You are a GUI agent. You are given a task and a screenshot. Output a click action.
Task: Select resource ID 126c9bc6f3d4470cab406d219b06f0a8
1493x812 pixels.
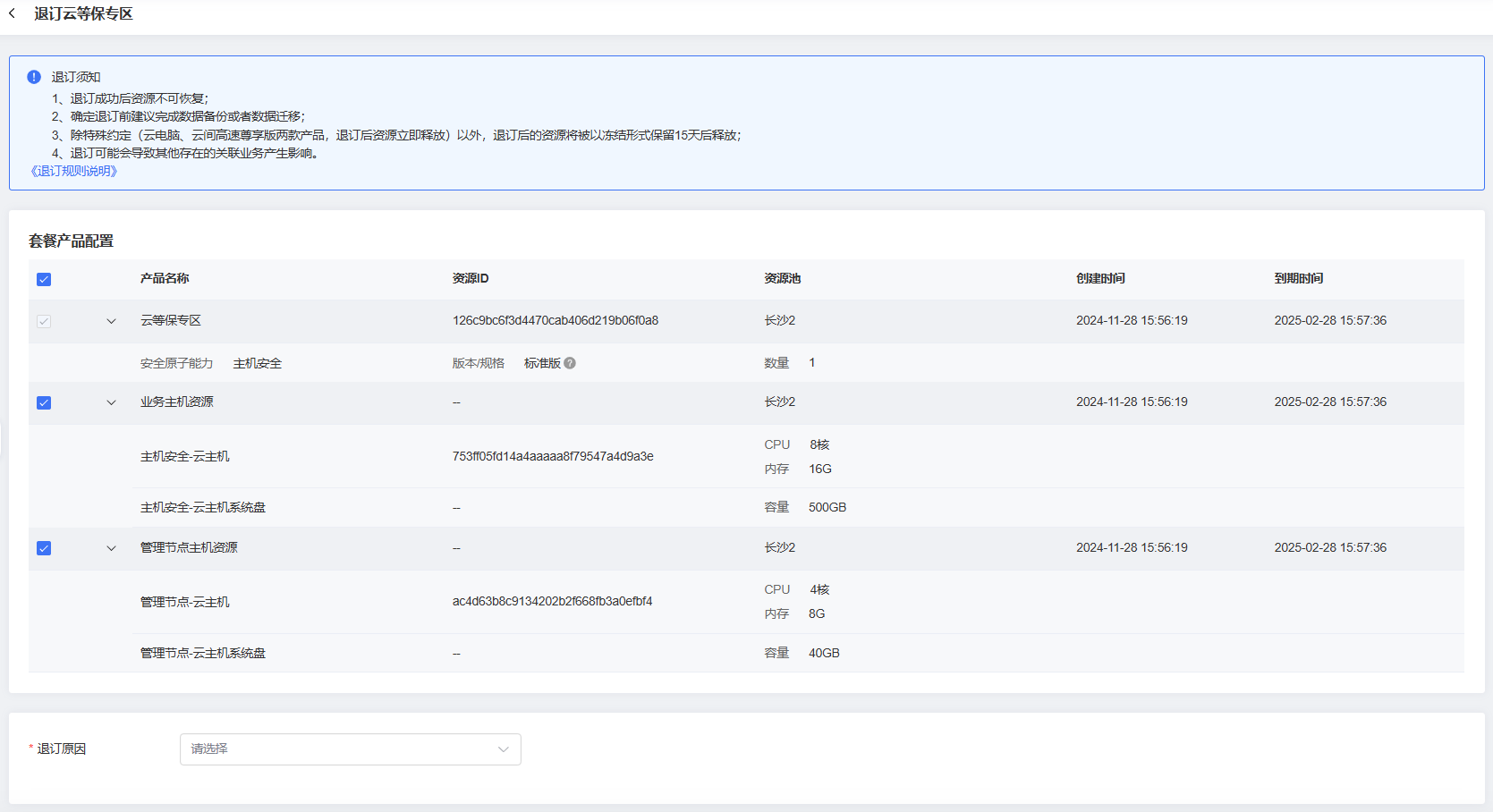(556, 320)
